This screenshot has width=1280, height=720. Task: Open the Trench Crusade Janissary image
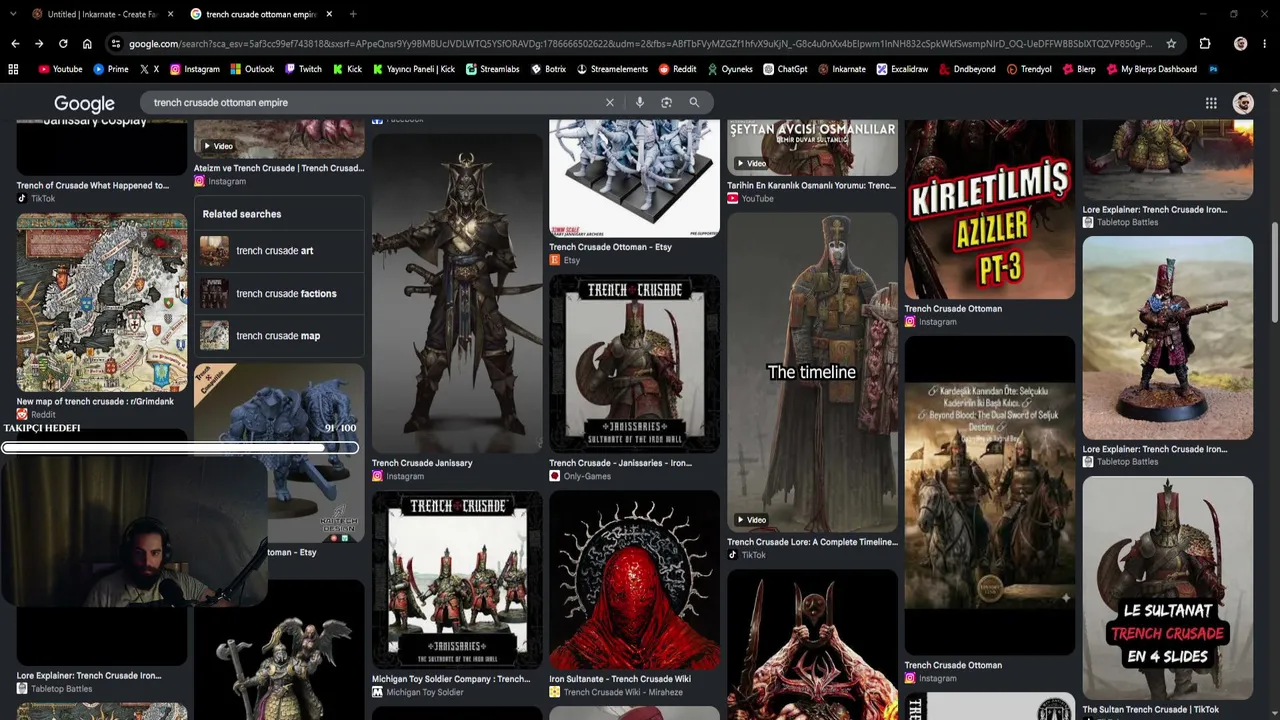pos(457,293)
